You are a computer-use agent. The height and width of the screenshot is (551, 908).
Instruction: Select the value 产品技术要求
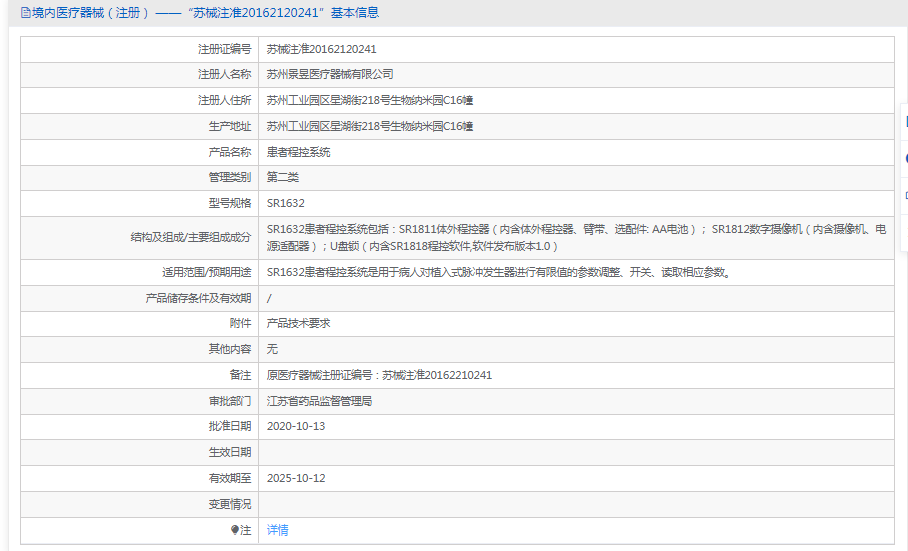[x=298, y=323]
